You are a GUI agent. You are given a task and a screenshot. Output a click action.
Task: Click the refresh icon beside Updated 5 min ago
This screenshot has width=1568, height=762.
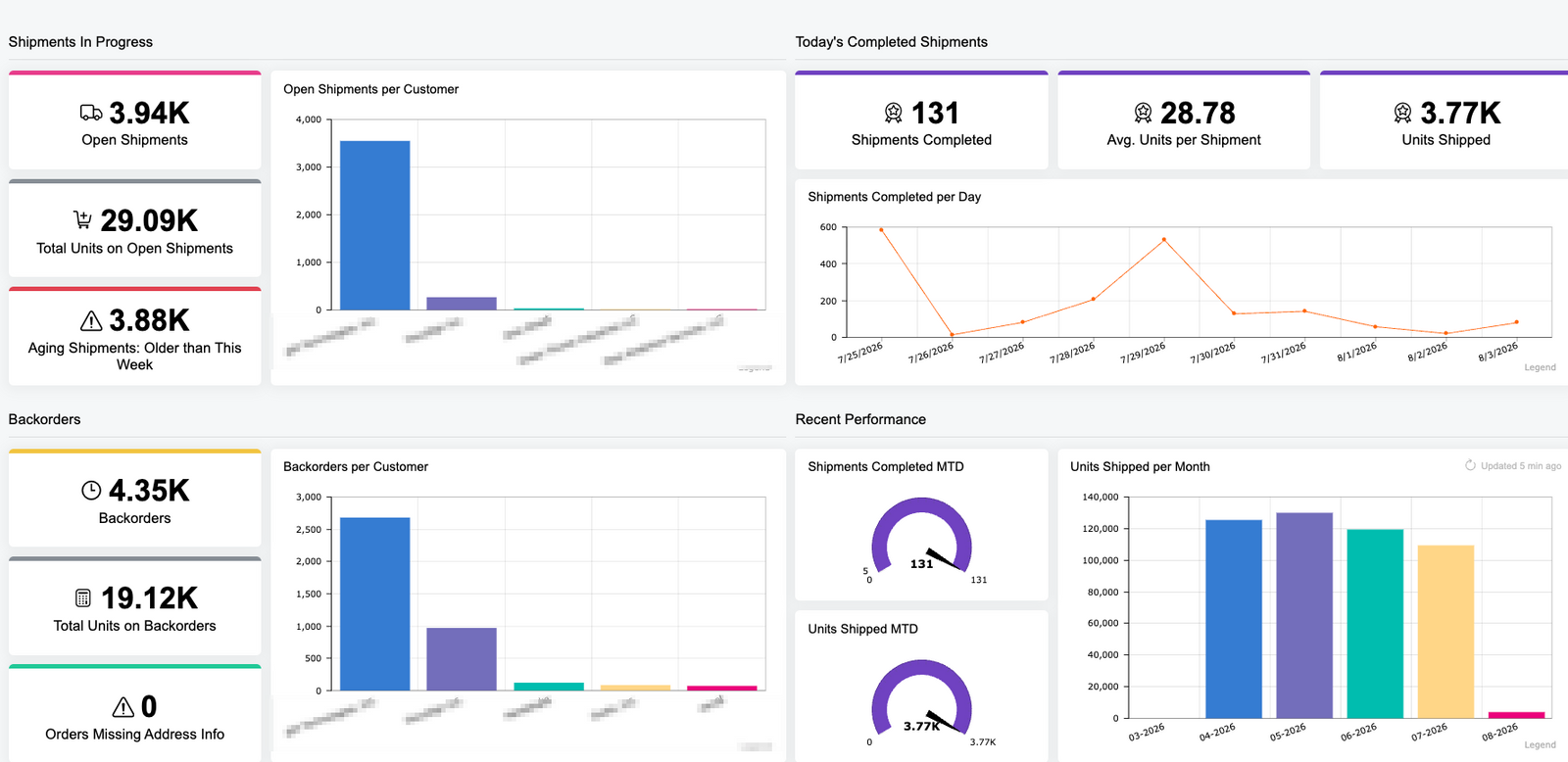1470,465
